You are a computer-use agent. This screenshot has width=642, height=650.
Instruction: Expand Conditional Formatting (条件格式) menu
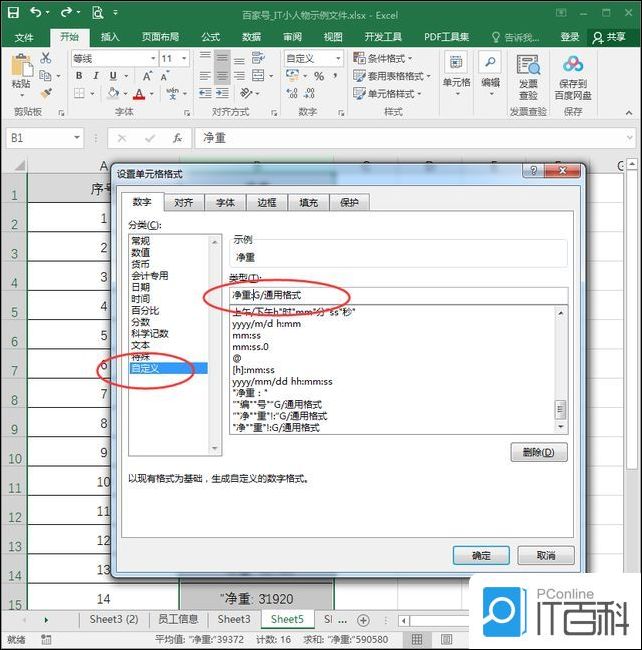click(x=383, y=58)
